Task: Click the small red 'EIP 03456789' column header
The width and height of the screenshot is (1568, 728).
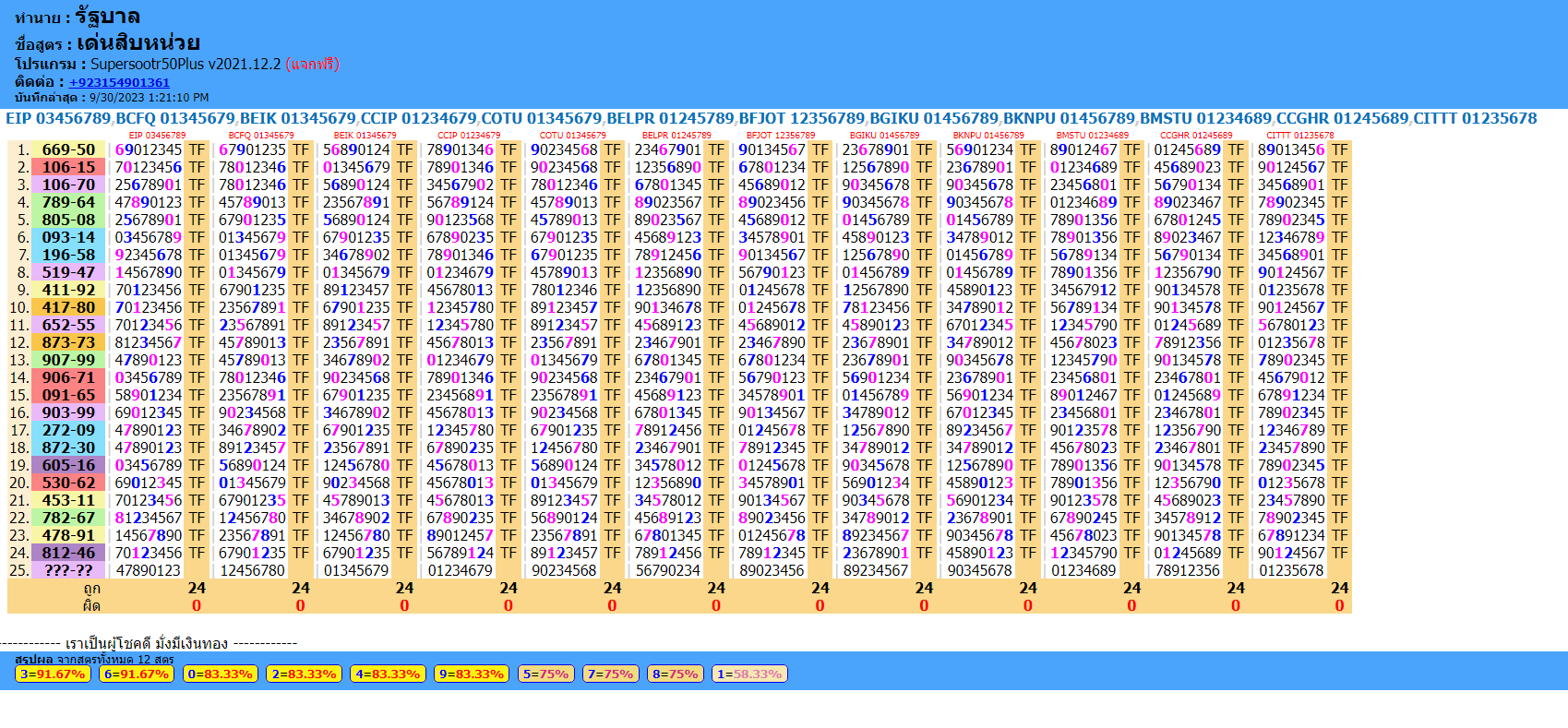Action: tap(157, 136)
